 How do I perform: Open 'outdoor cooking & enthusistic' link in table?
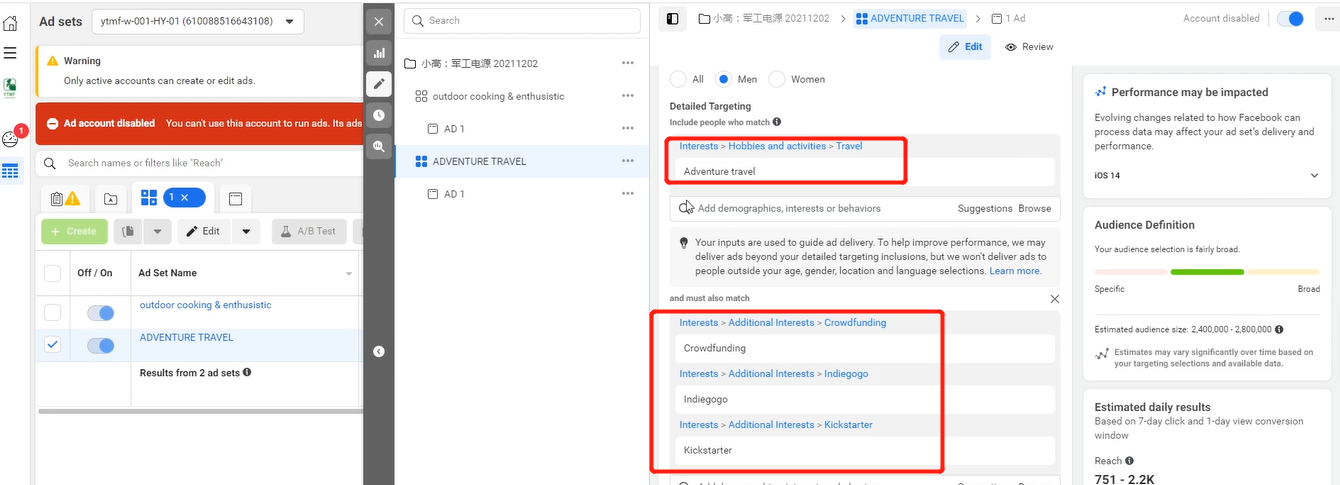(x=205, y=305)
